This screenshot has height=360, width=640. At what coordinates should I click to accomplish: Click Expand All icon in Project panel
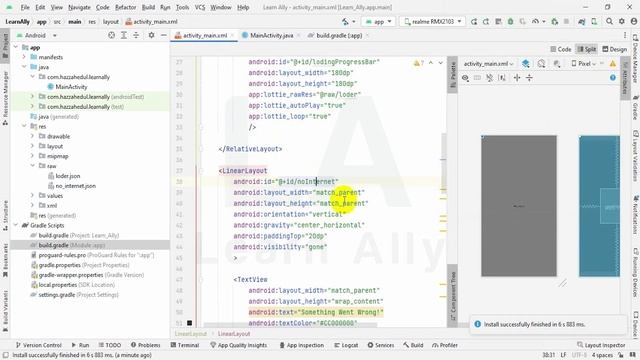[124, 36]
